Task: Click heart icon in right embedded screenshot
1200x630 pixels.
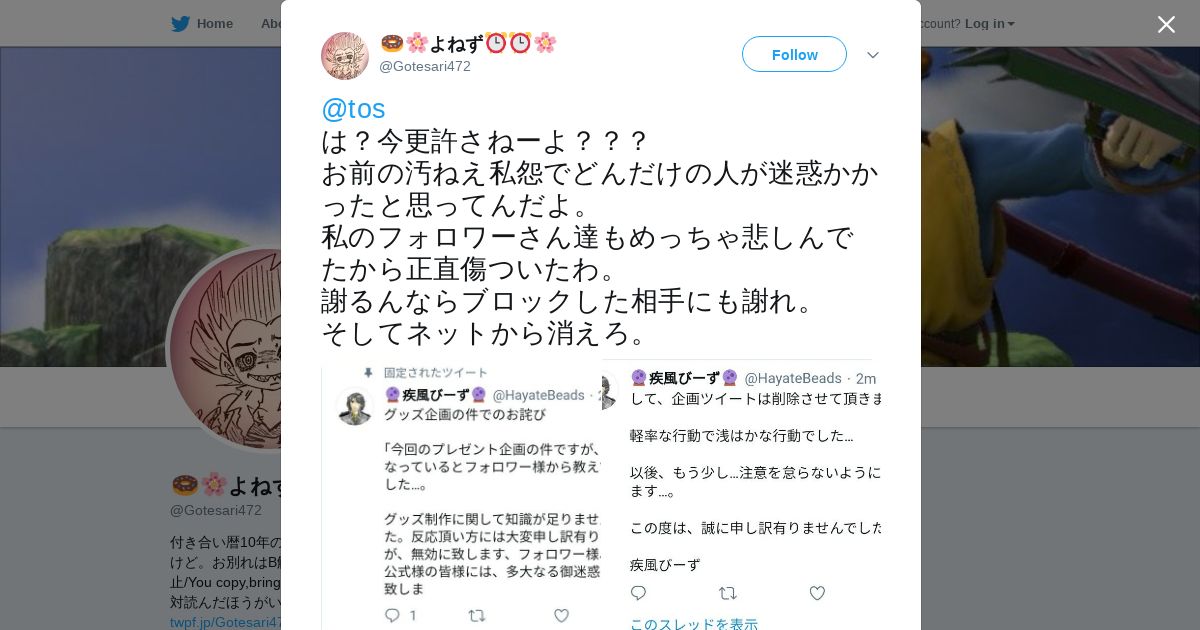Action: [817, 593]
